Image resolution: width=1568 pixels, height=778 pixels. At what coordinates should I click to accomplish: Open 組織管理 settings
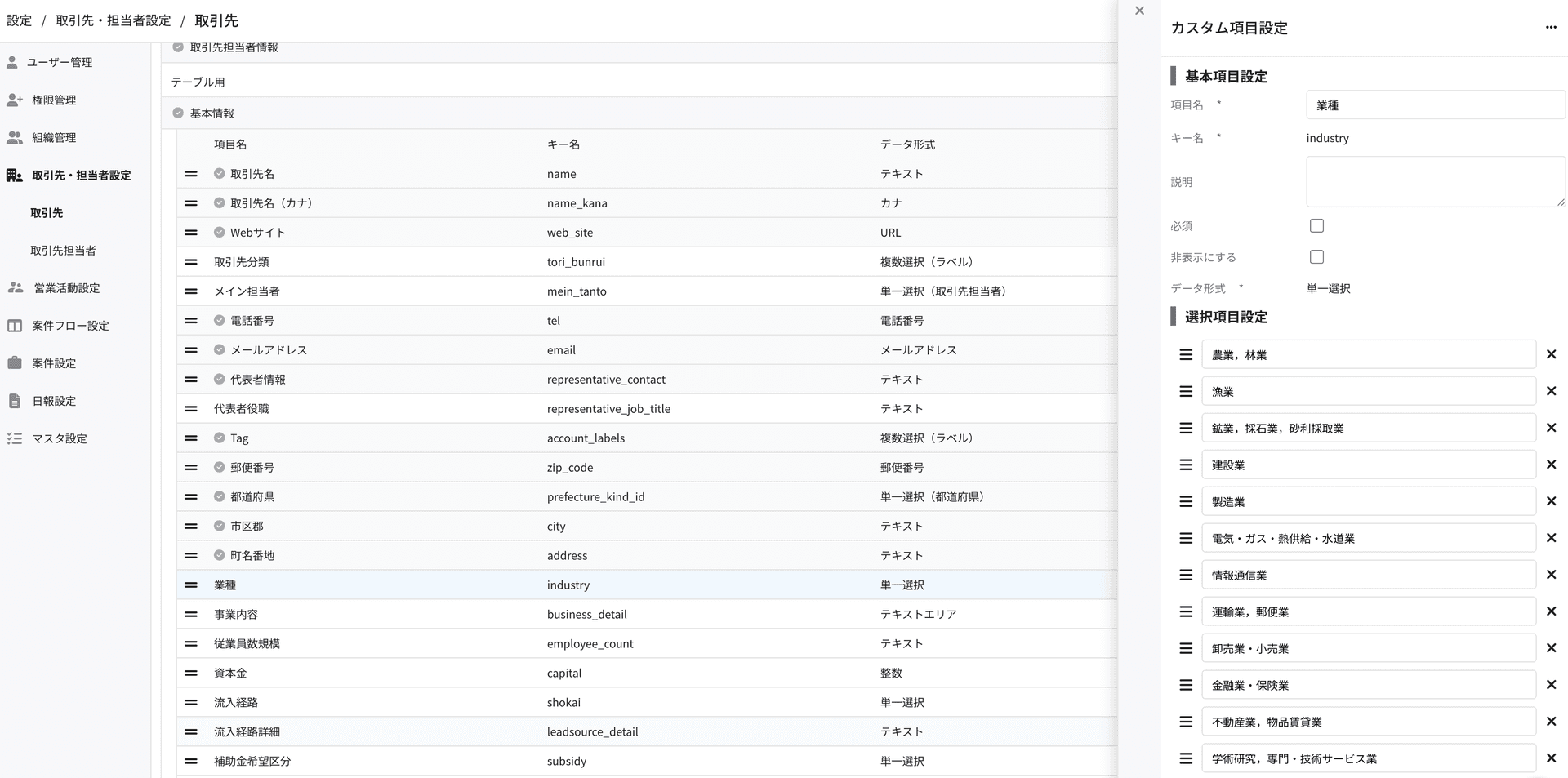(x=52, y=137)
